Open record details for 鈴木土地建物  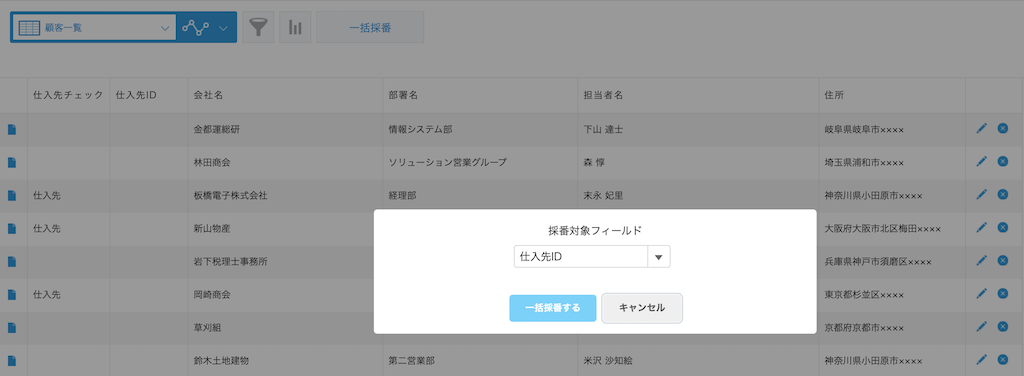point(11,360)
